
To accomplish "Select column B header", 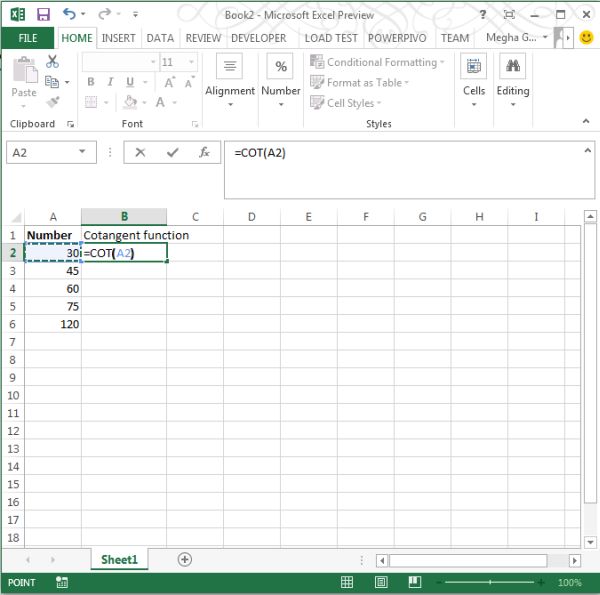I will (x=124, y=217).
